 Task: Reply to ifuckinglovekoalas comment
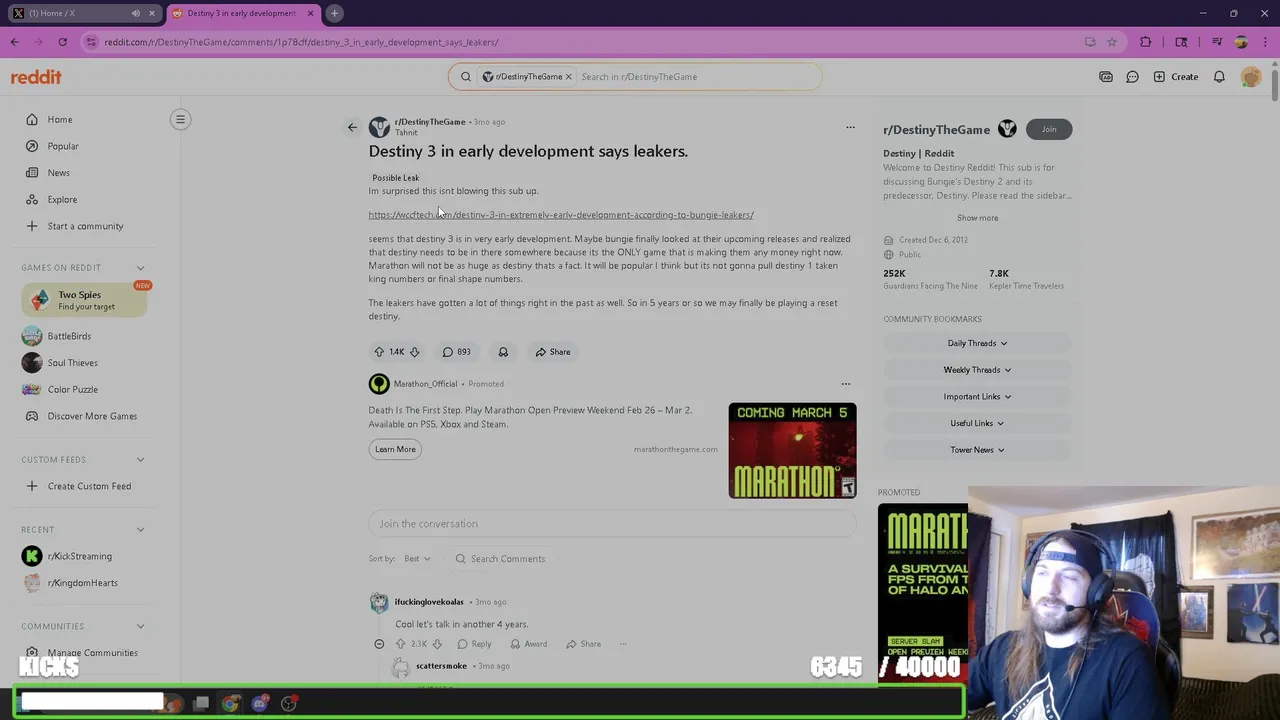tap(474, 644)
